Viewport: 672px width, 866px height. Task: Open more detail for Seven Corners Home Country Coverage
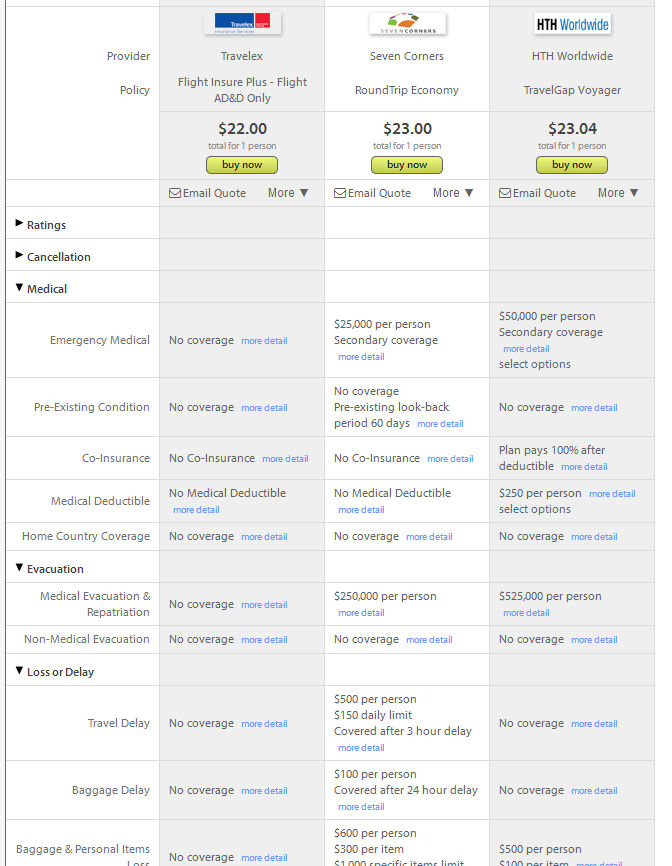point(429,537)
